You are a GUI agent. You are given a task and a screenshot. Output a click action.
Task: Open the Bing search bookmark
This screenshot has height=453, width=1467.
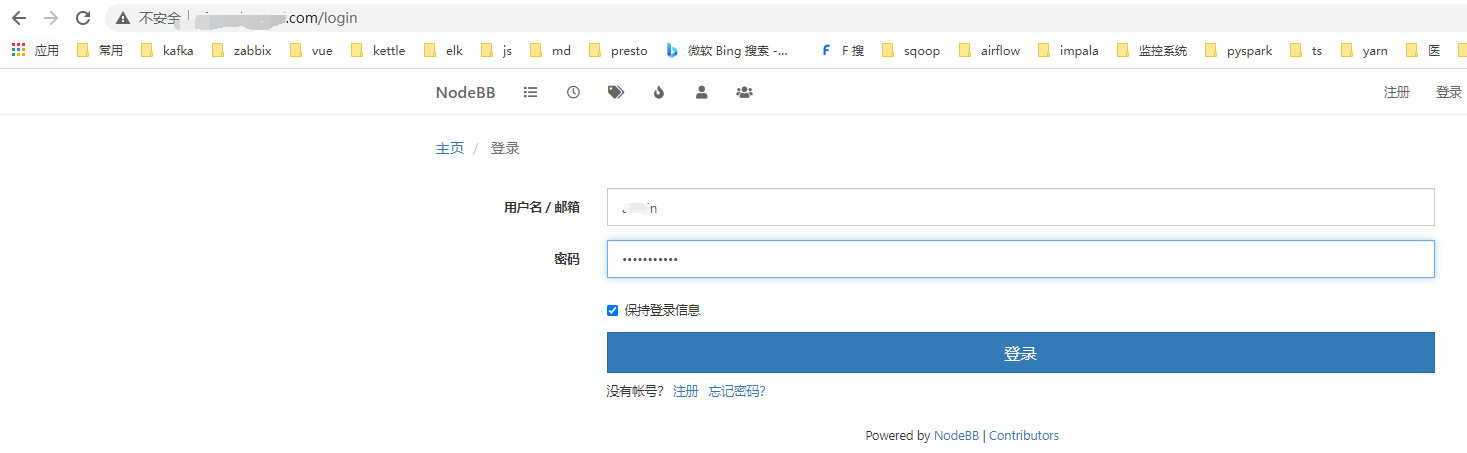pyautogui.click(x=729, y=50)
